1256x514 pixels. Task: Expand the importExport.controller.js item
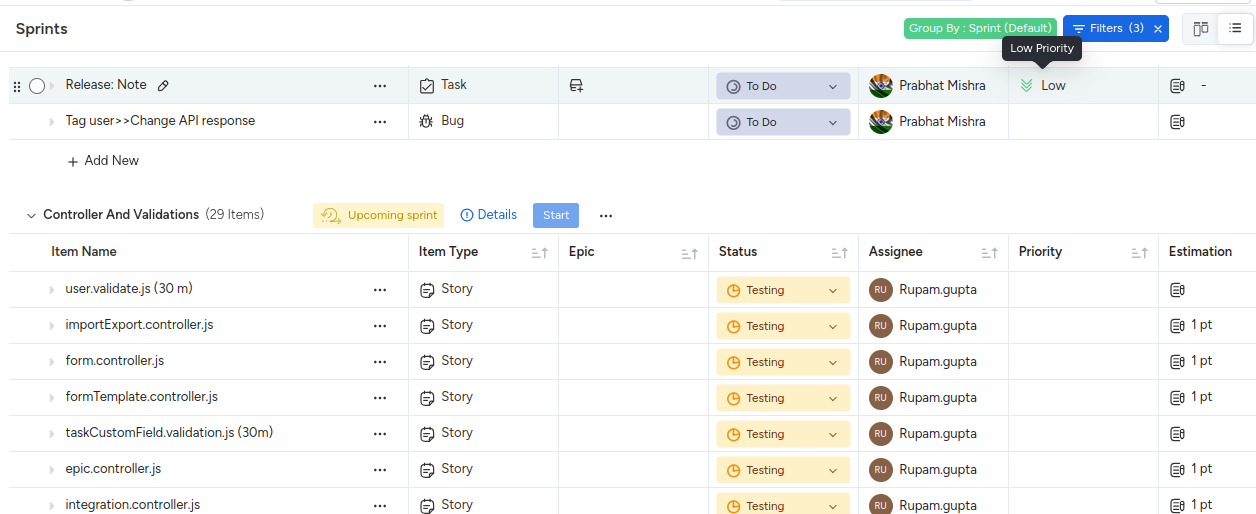(52, 326)
